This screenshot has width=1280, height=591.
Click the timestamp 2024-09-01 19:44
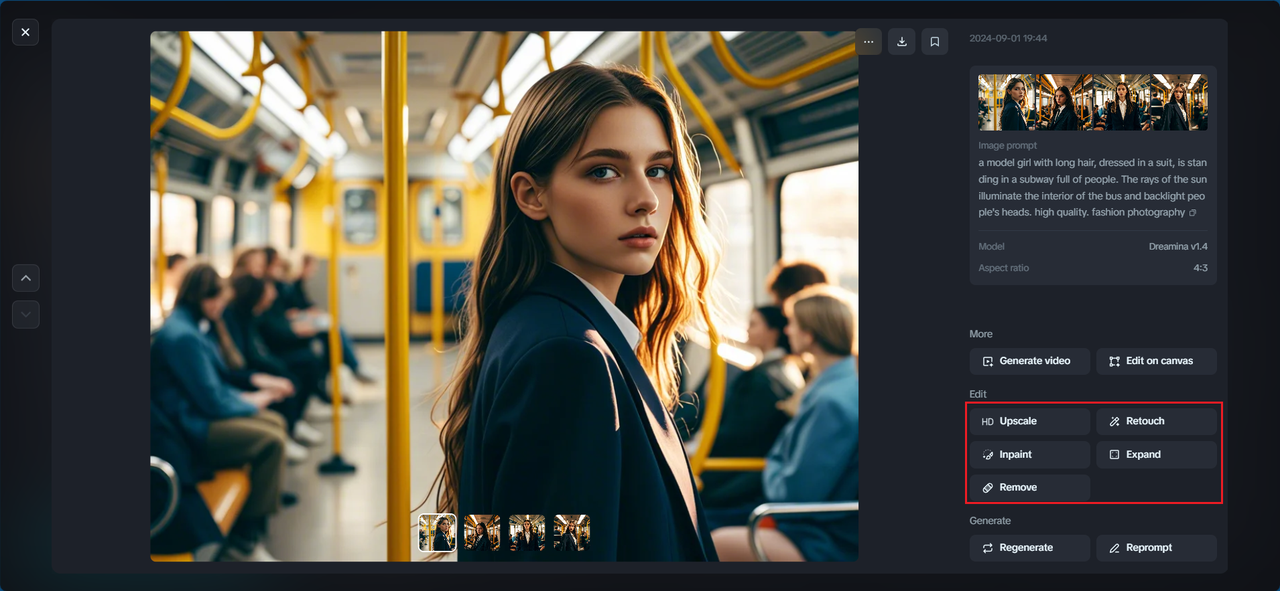[x=1008, y=38]
